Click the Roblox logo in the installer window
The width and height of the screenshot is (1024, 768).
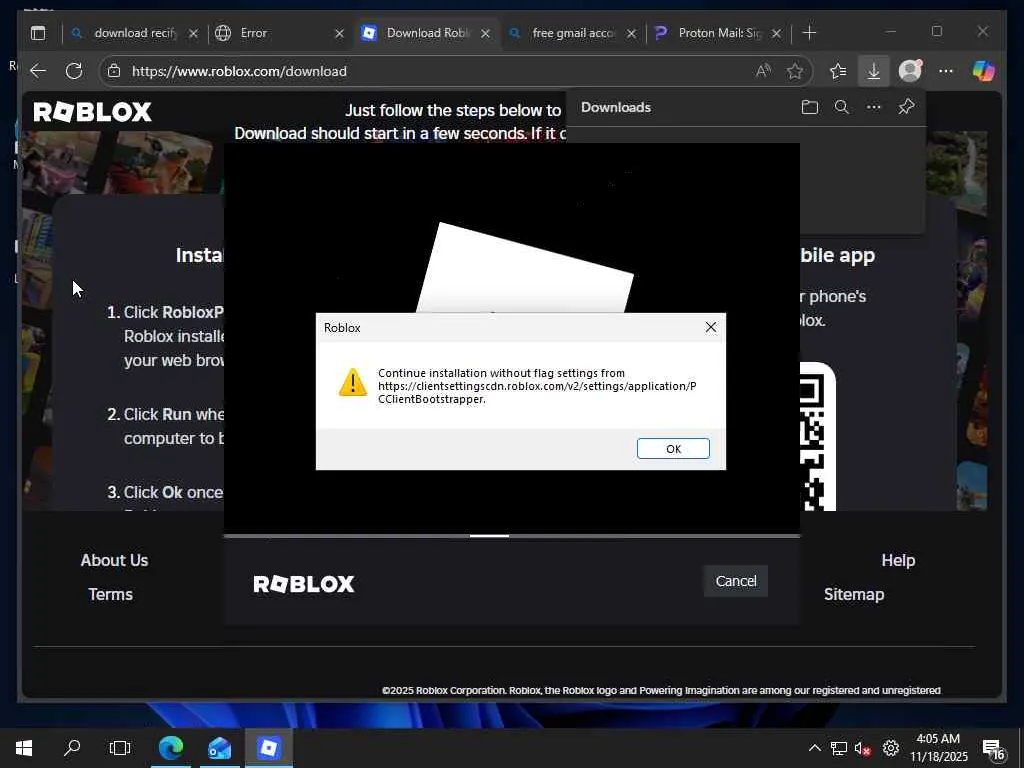pyautogui.click(x=304, y=584)
